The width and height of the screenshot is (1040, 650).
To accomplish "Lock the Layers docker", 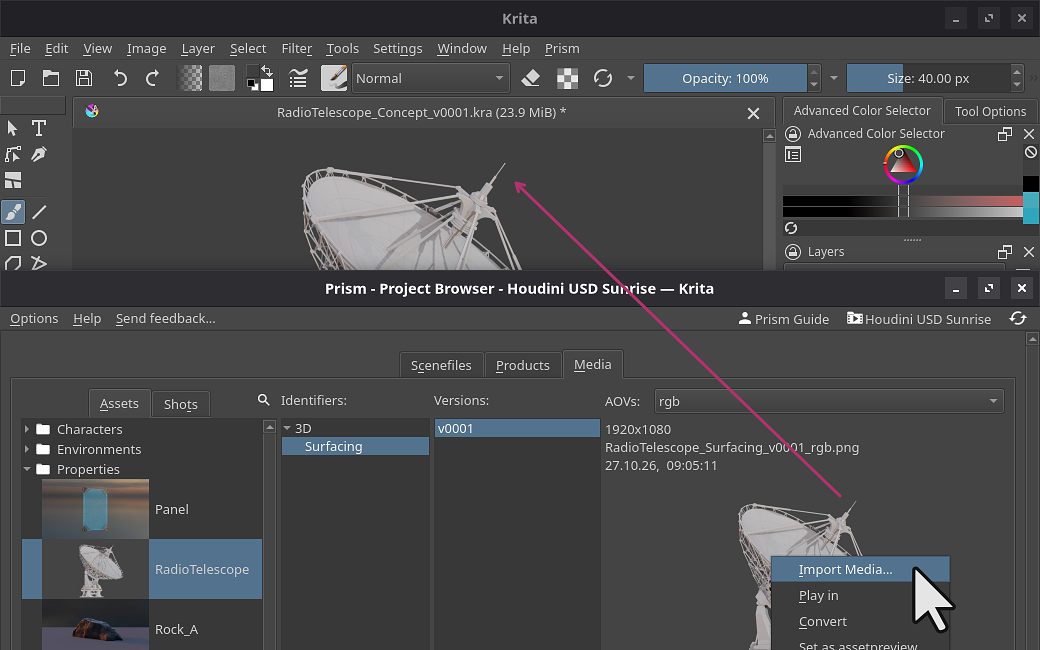I will pyautogui.click(x=793, y=252).
